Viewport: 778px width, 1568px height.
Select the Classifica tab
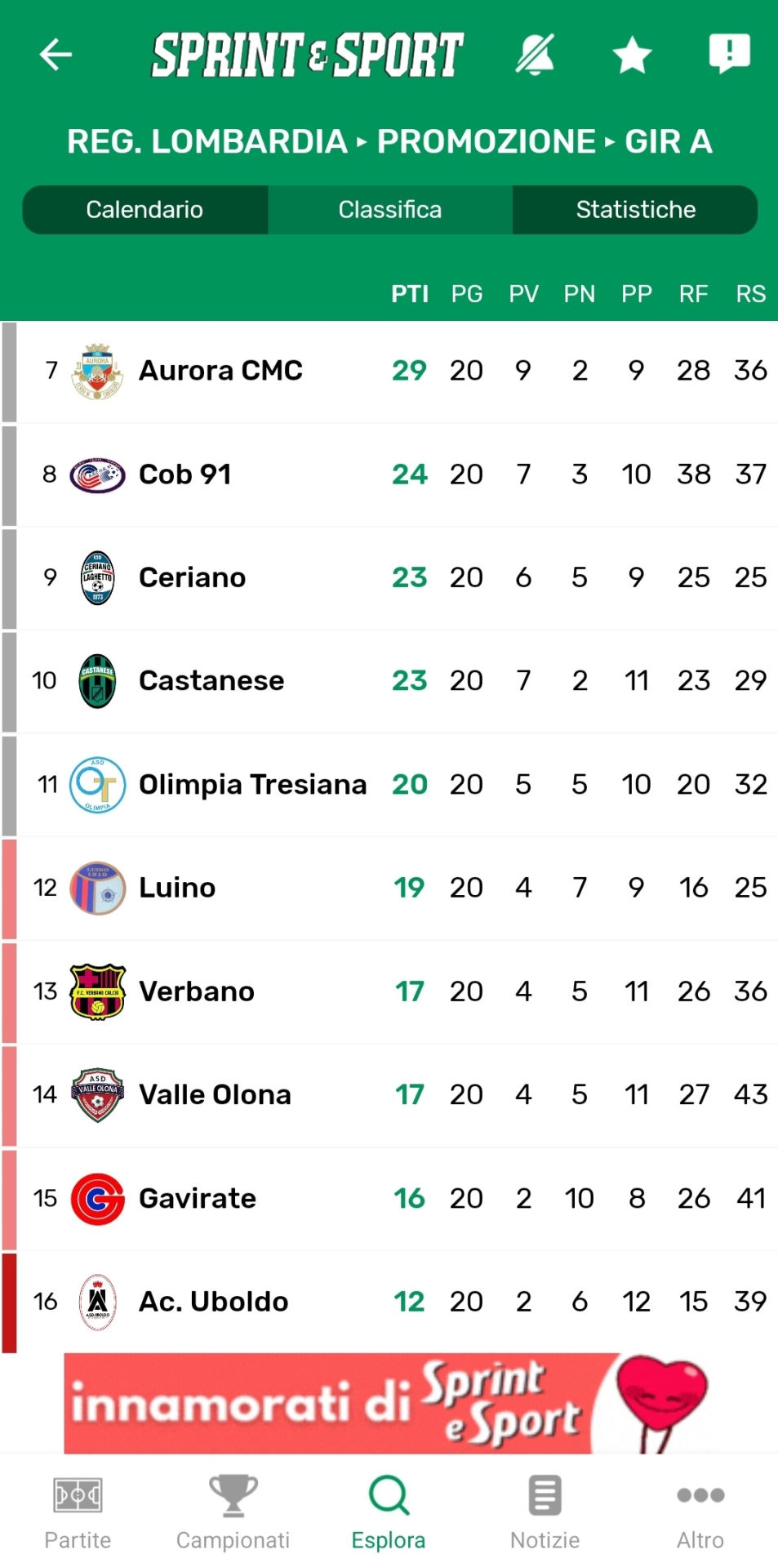[x=389, y=210]
